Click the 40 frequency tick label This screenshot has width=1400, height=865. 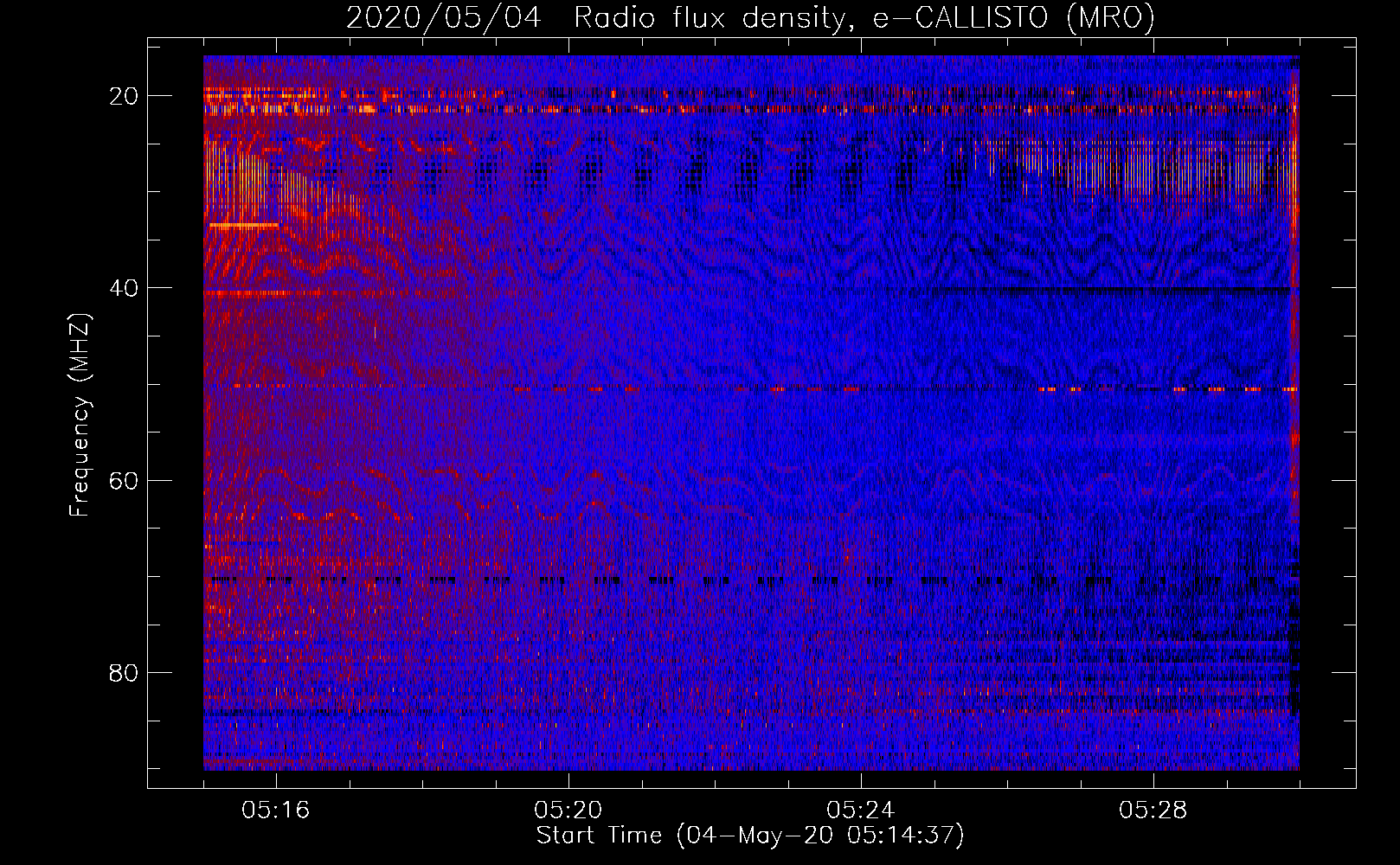tap(125, 288)
